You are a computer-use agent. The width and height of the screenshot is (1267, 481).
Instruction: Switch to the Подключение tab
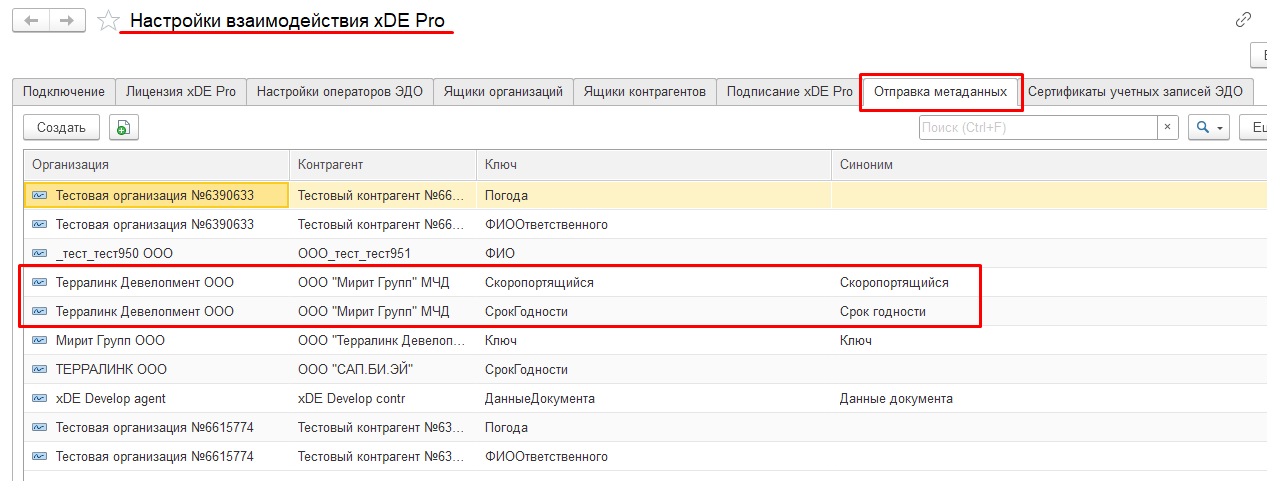(64, 91)
